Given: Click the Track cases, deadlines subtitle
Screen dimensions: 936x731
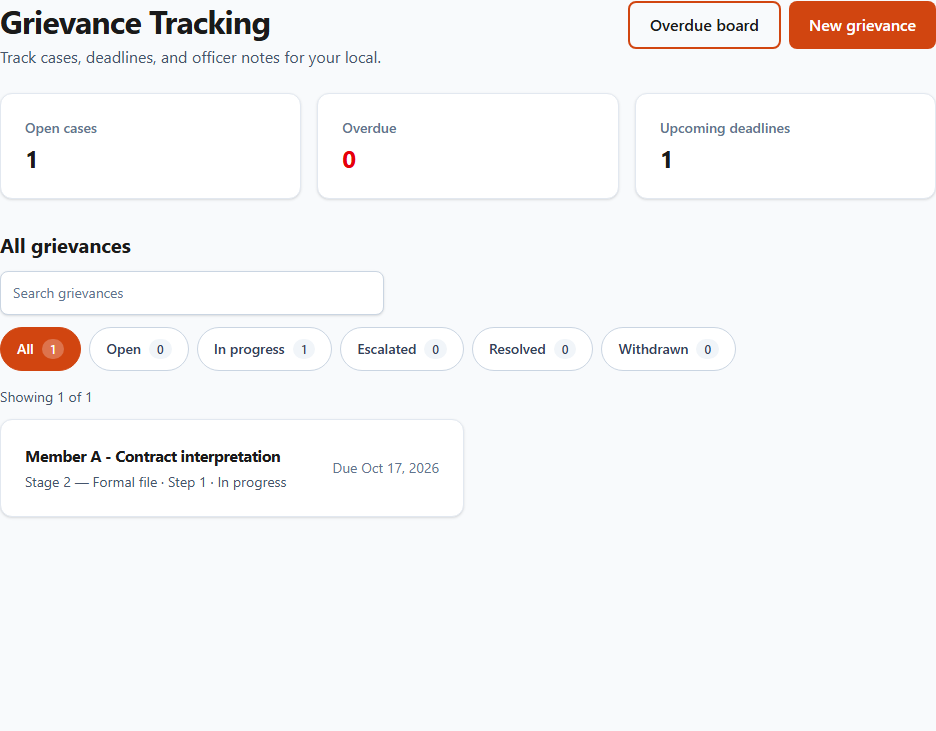Looking at the screenshot, I should [x=190, y=58].
